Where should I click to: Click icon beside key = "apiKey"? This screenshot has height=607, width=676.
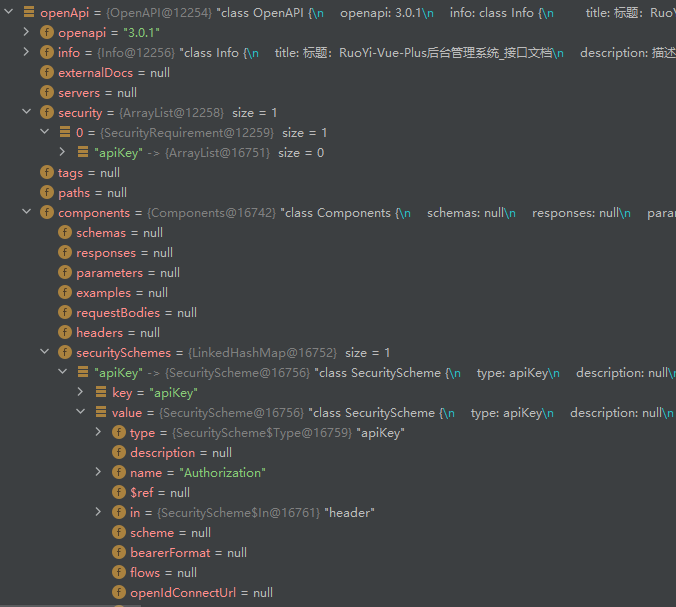tap(101, 392)
